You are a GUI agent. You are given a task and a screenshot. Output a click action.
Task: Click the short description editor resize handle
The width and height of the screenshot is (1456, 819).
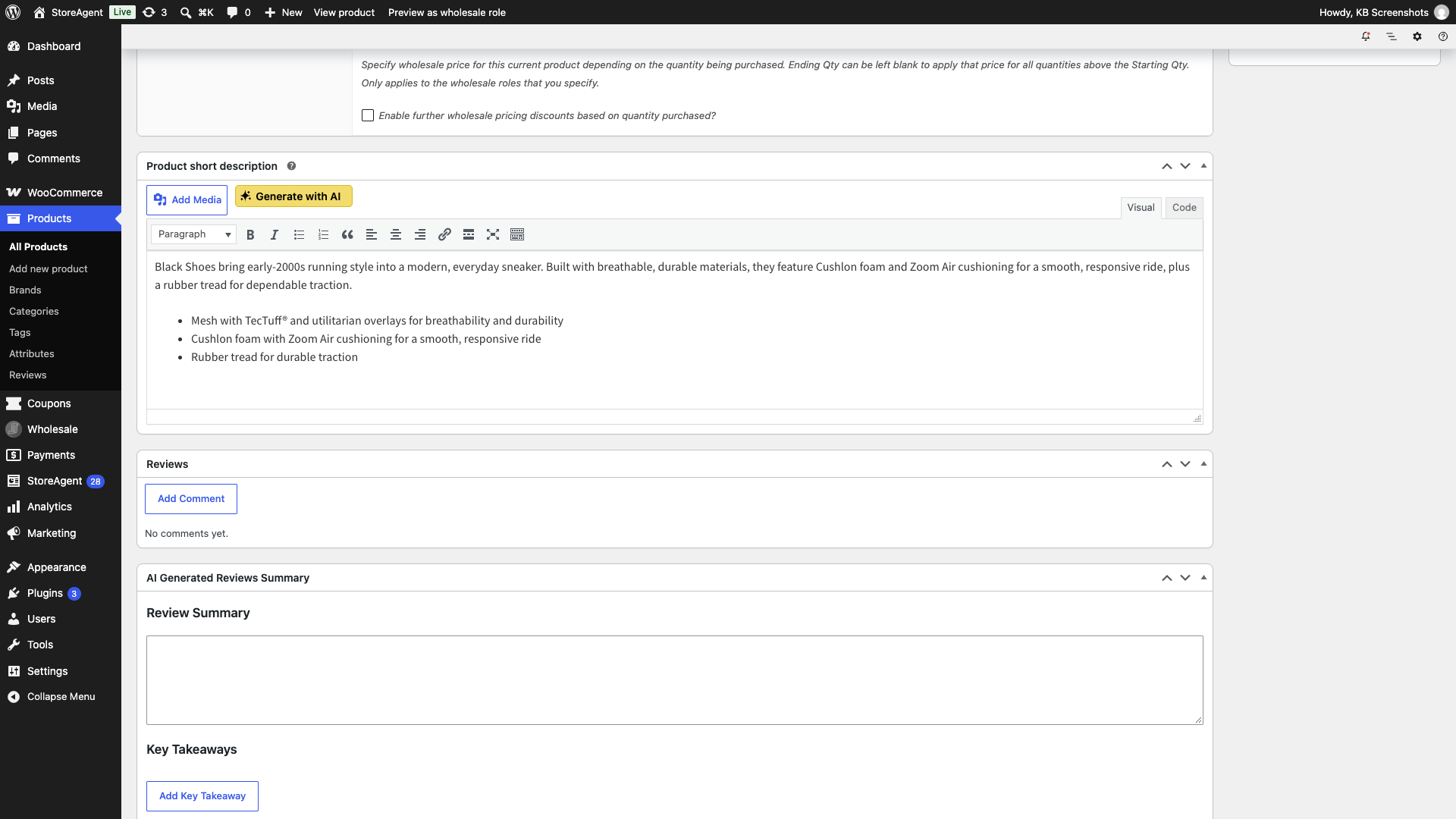[x=1197, y=419]
